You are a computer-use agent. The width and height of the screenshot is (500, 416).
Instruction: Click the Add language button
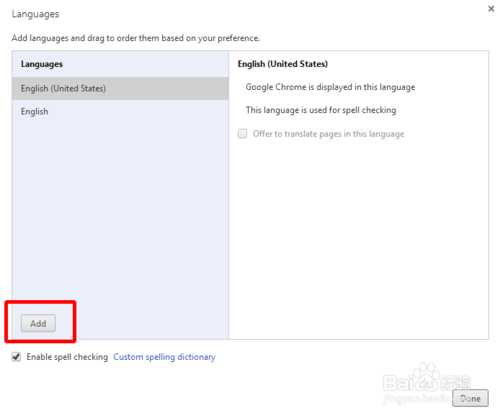(x=38, y=323)
